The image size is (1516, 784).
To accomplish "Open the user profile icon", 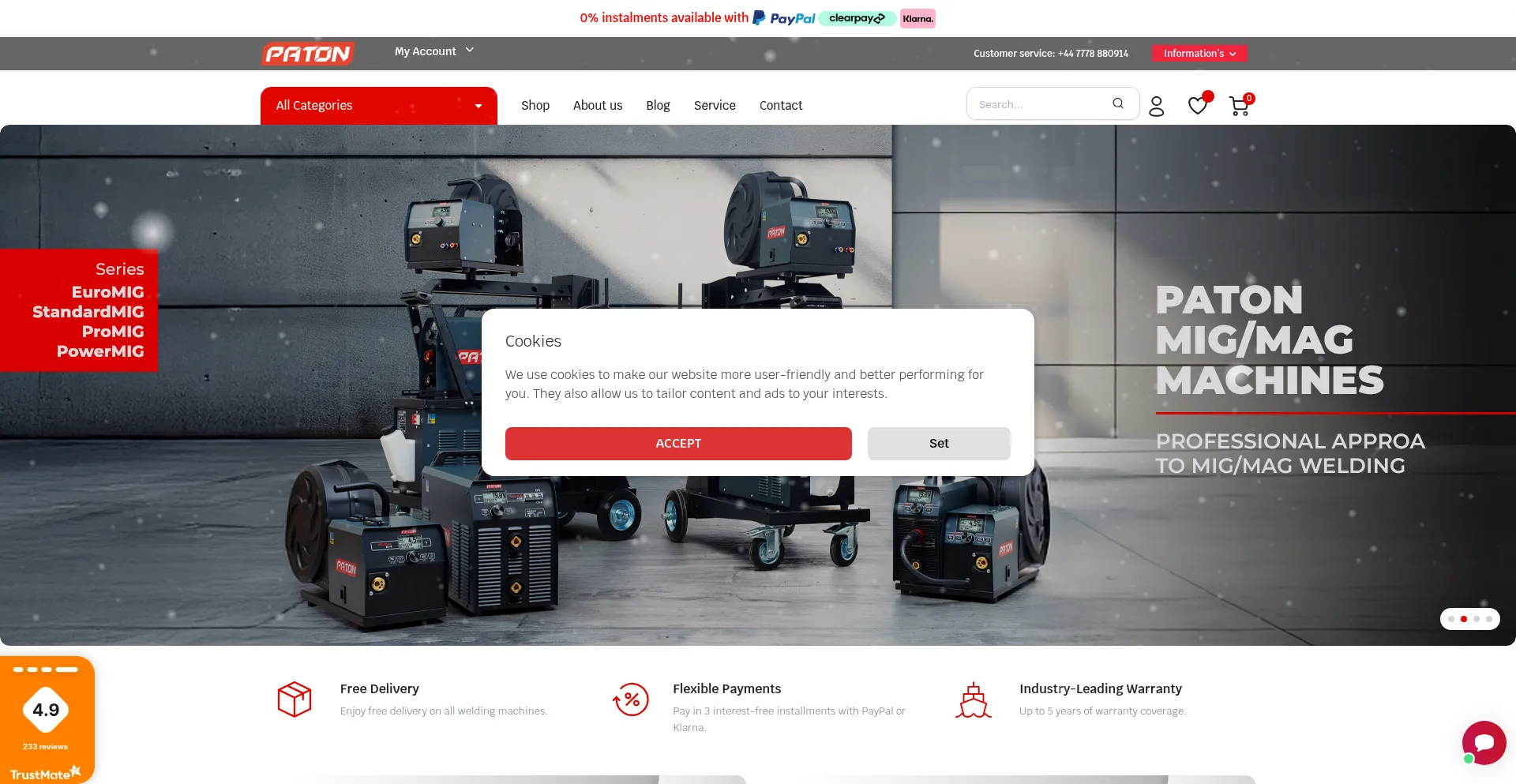I will (1157, 106).
